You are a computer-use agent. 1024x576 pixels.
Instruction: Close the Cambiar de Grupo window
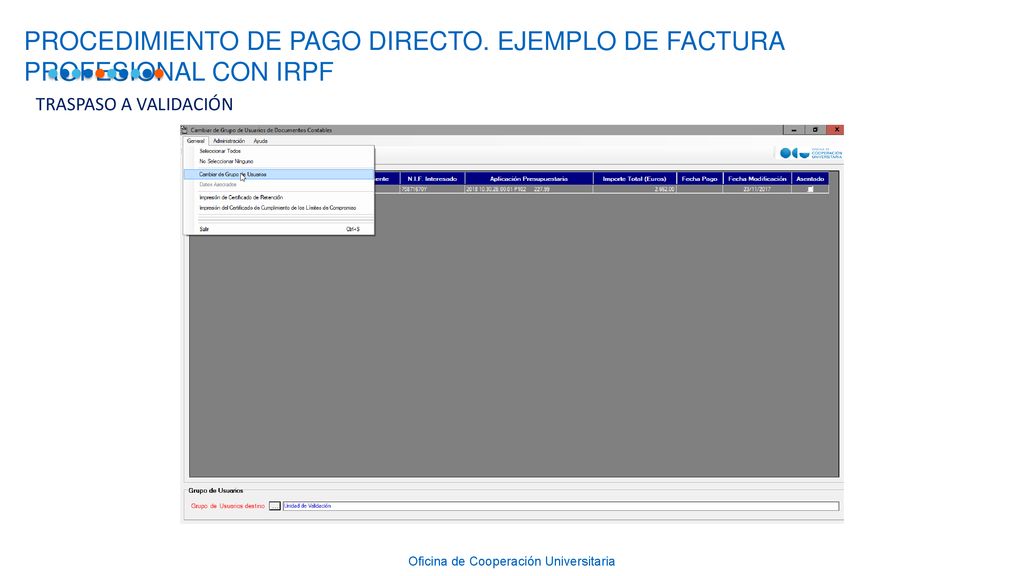point(836,130)
